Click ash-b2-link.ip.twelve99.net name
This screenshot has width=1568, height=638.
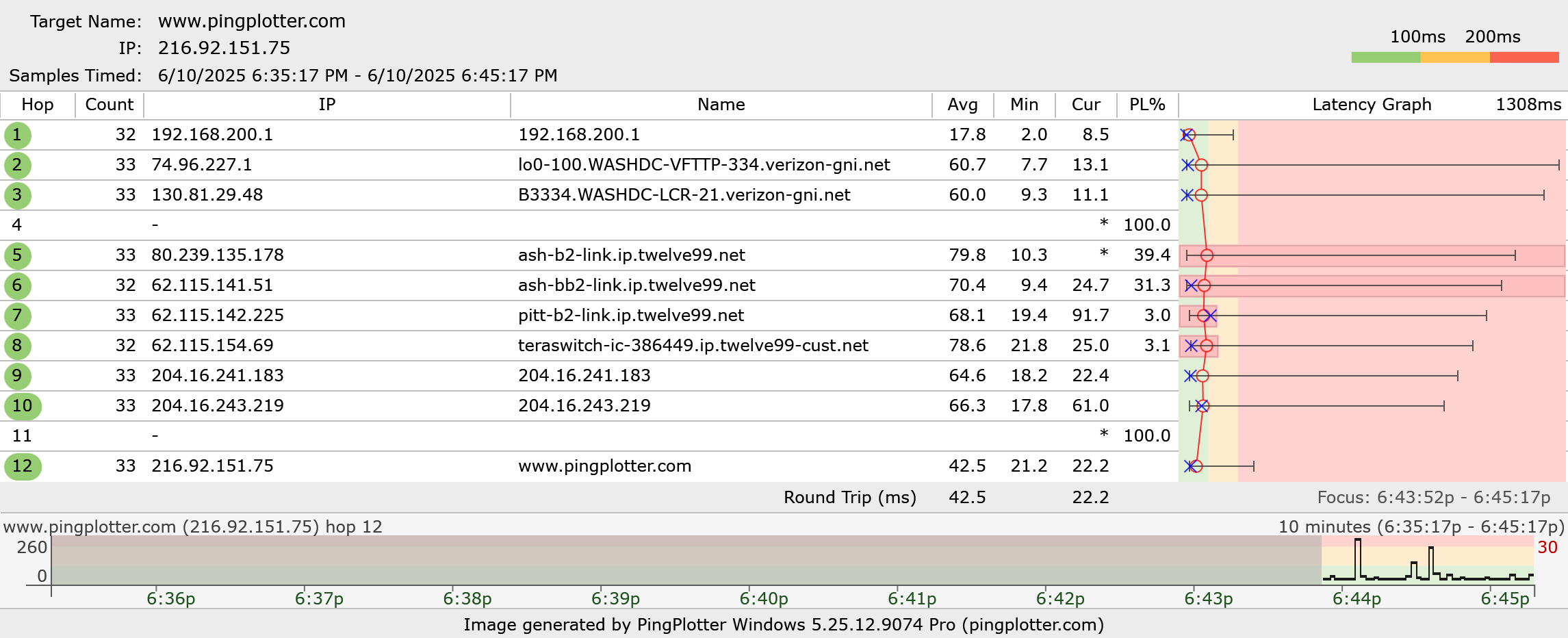(632, 255)
